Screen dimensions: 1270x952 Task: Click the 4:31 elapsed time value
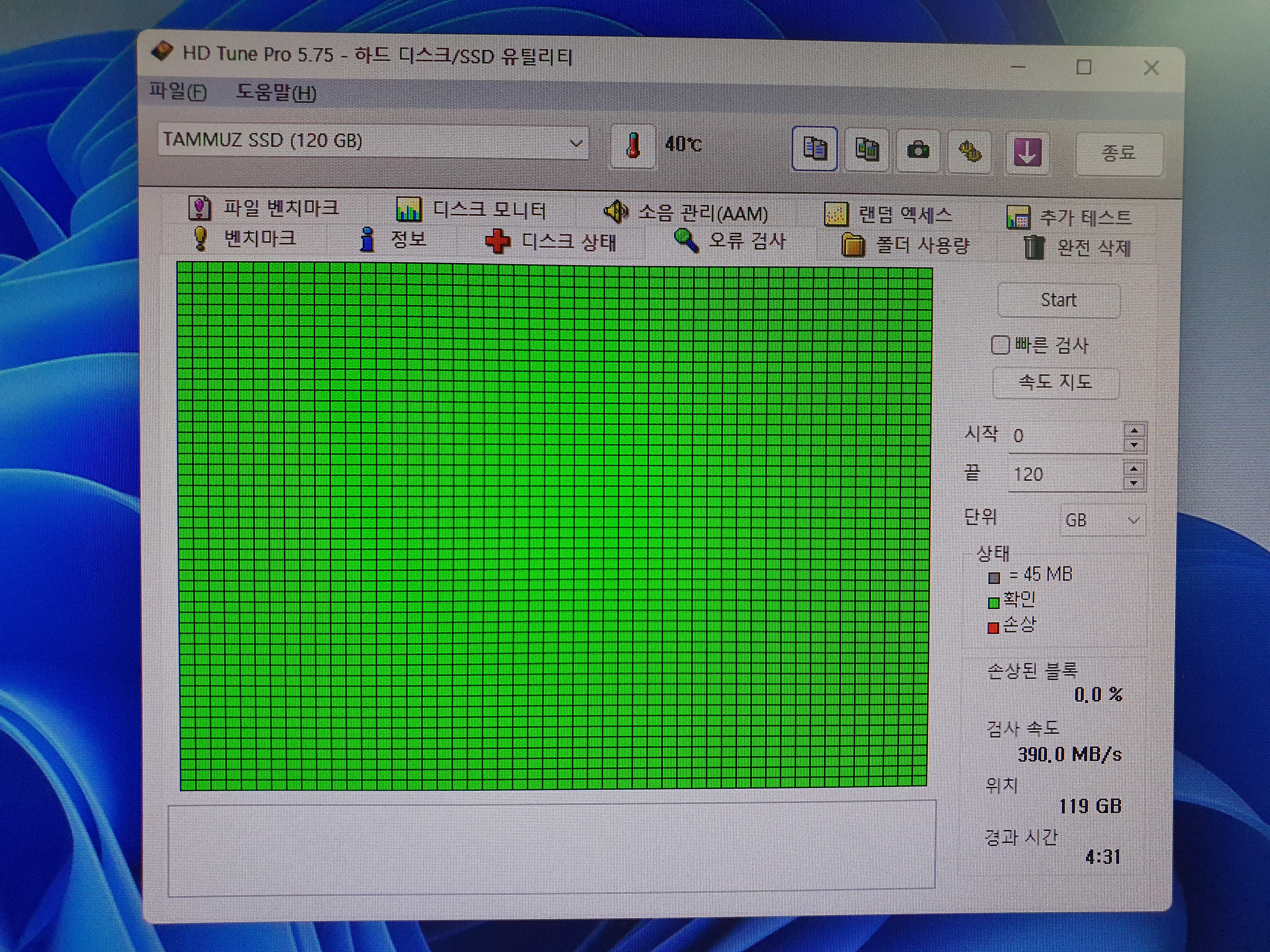click(1102, 857)
